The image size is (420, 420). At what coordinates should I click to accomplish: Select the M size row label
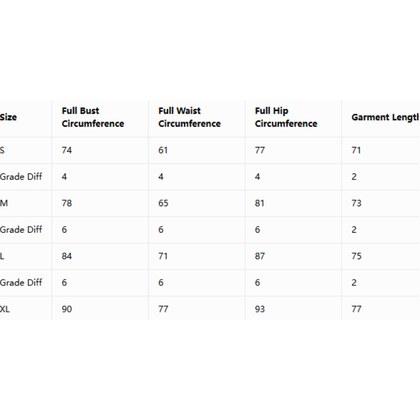click(4, 203)
